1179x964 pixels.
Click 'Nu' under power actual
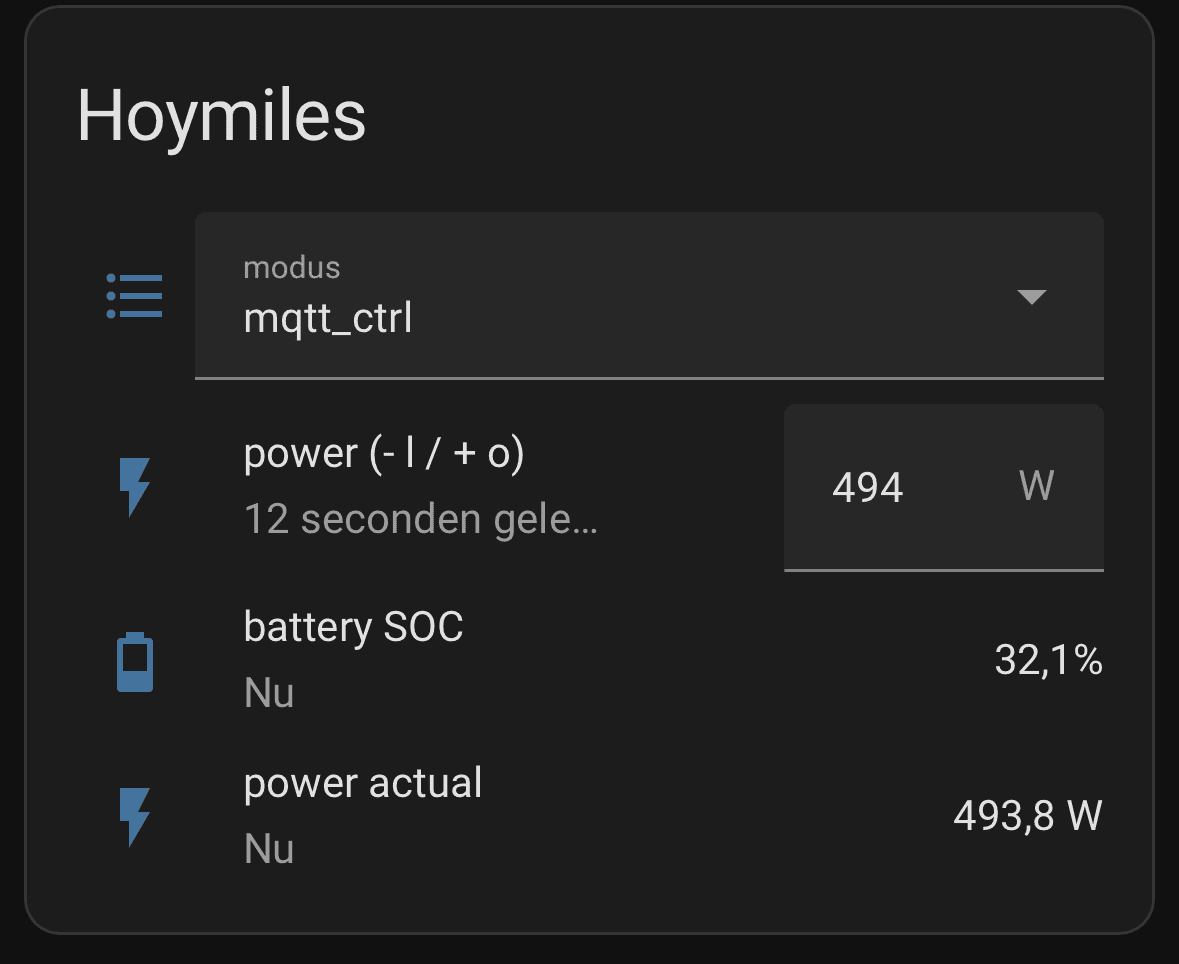269,849
